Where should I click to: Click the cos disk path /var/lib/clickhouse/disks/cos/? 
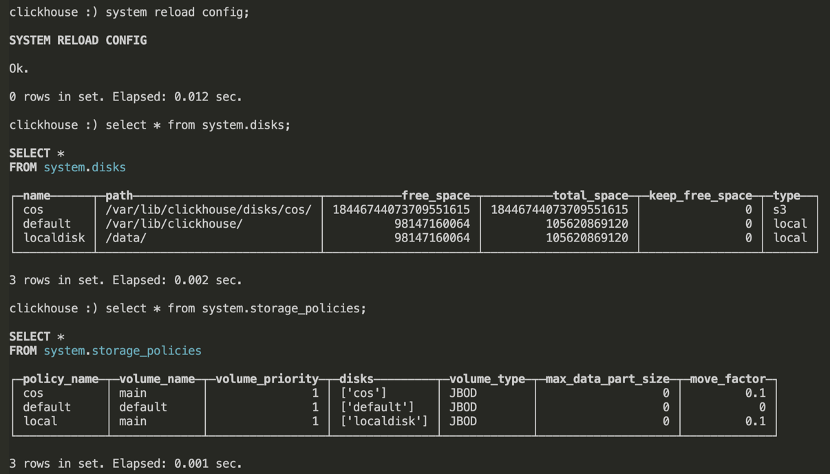coord(209,210)
